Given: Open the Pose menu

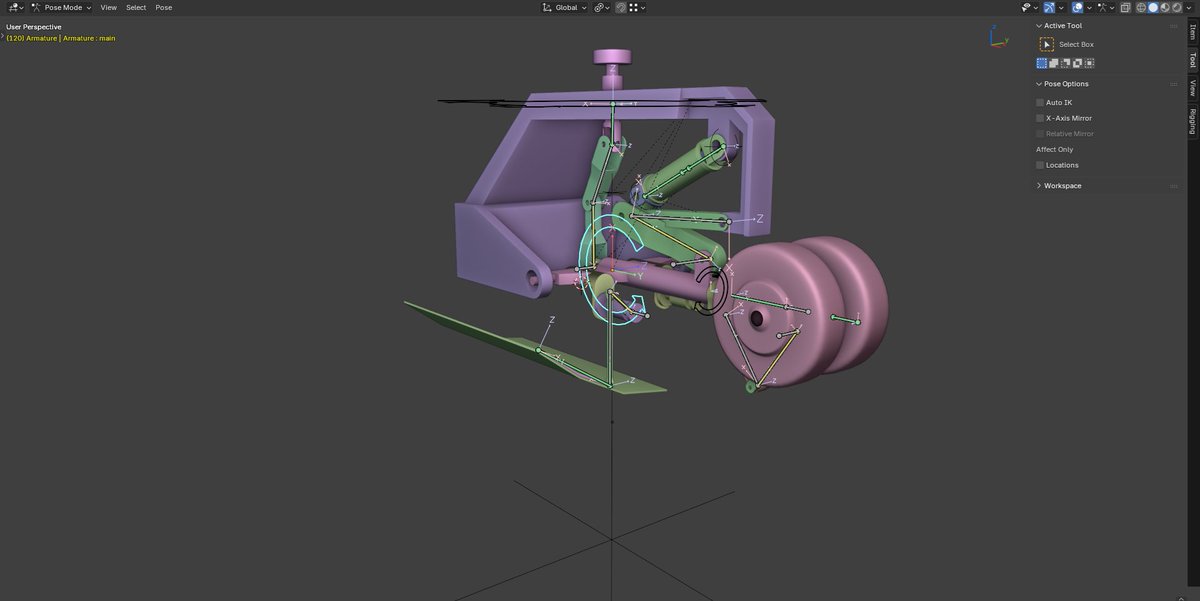Looking at the screenshot, I should click(163, 7).
